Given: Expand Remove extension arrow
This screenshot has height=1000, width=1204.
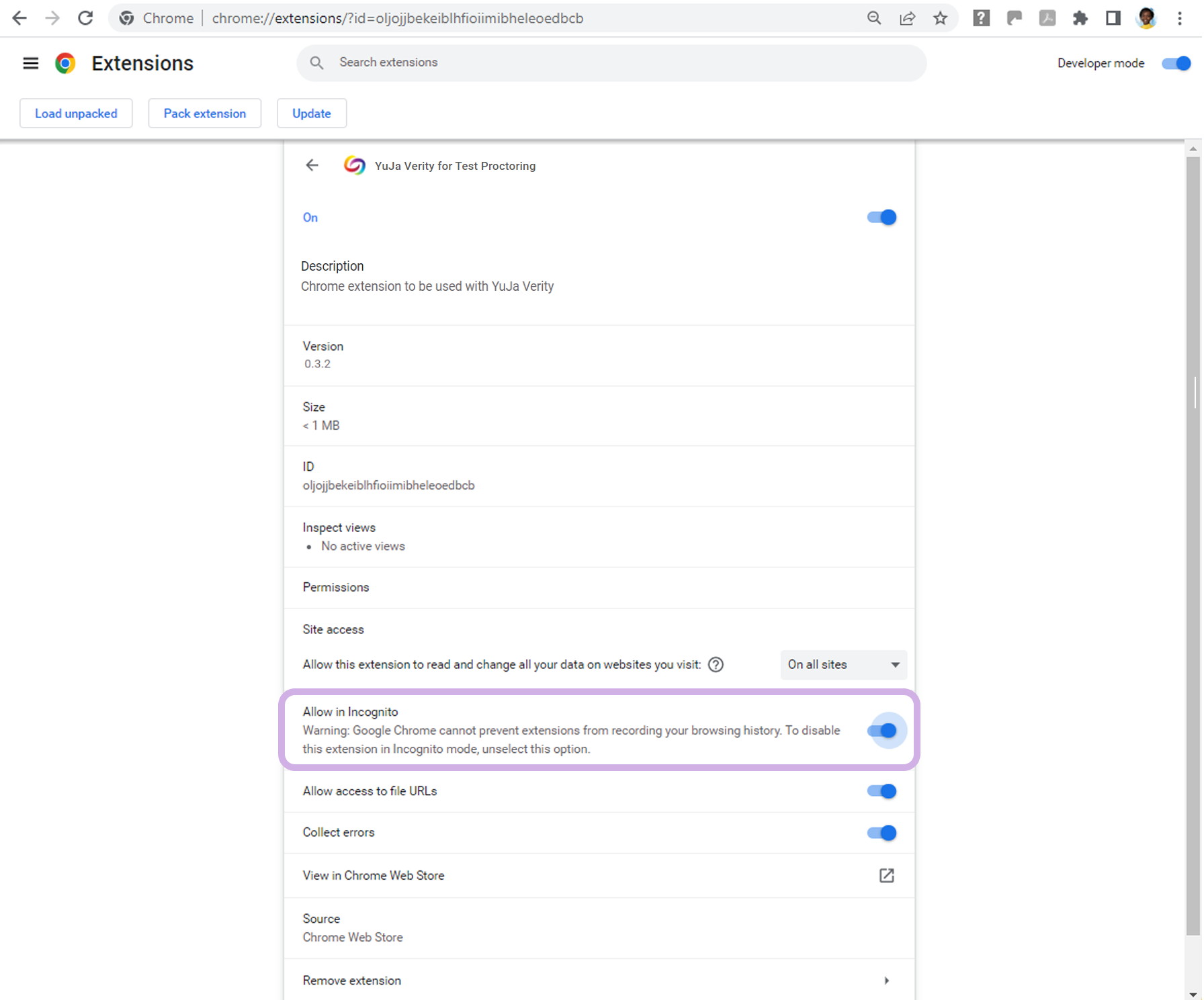Looking at the screenshot, I should [887, 981].
